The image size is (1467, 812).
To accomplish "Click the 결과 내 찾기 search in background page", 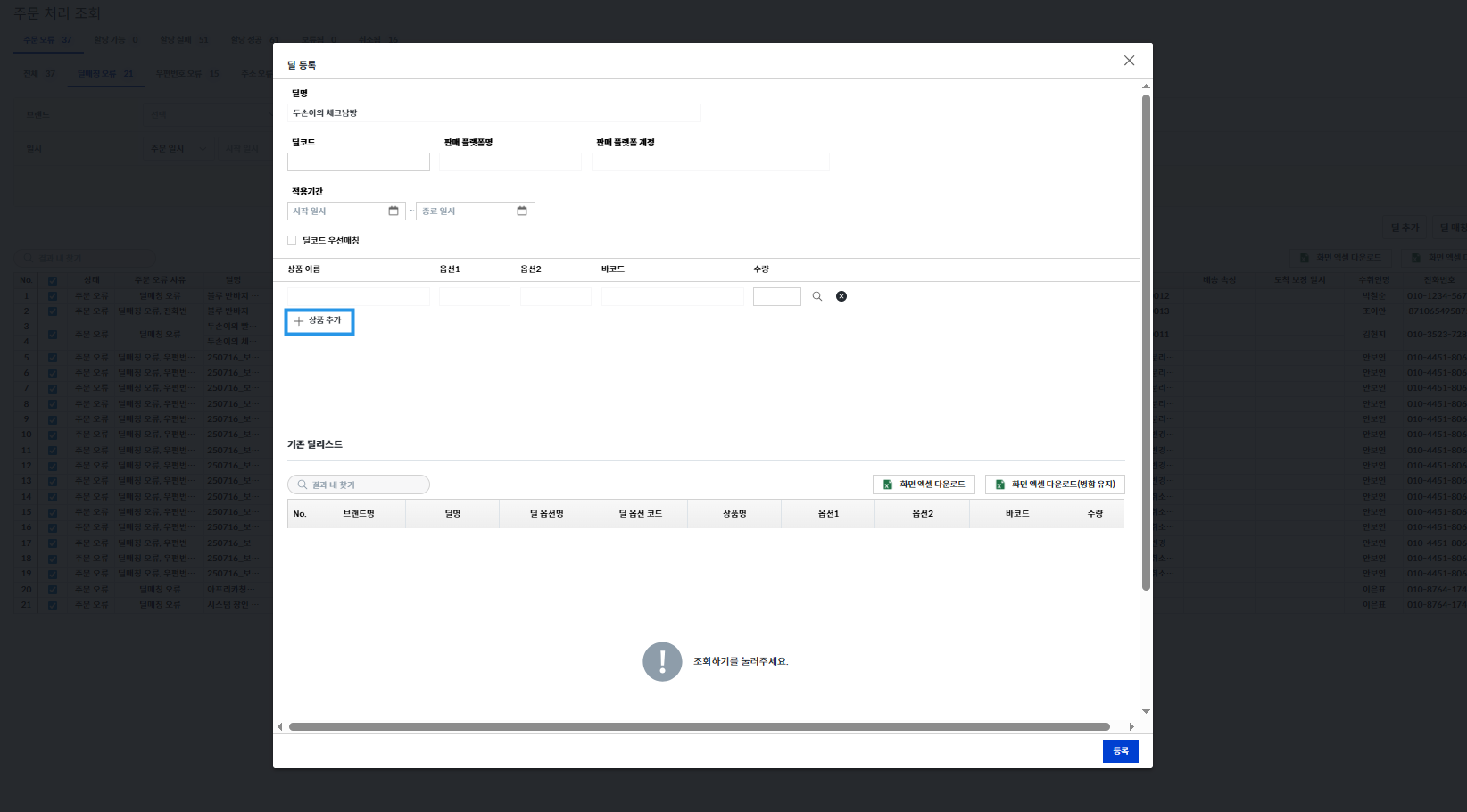I will (86, 258).
